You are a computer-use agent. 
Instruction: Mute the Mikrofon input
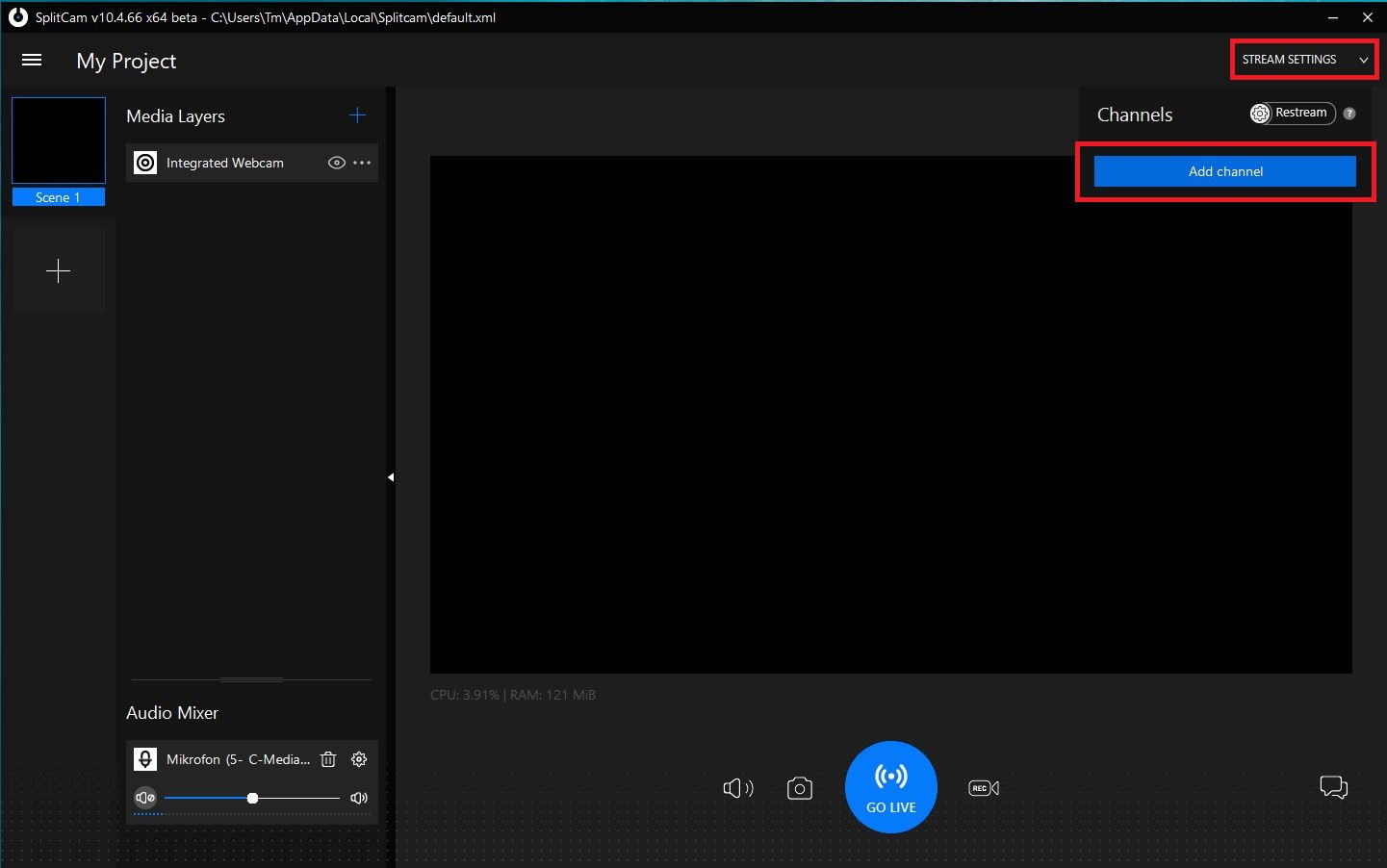pos(145,798)
